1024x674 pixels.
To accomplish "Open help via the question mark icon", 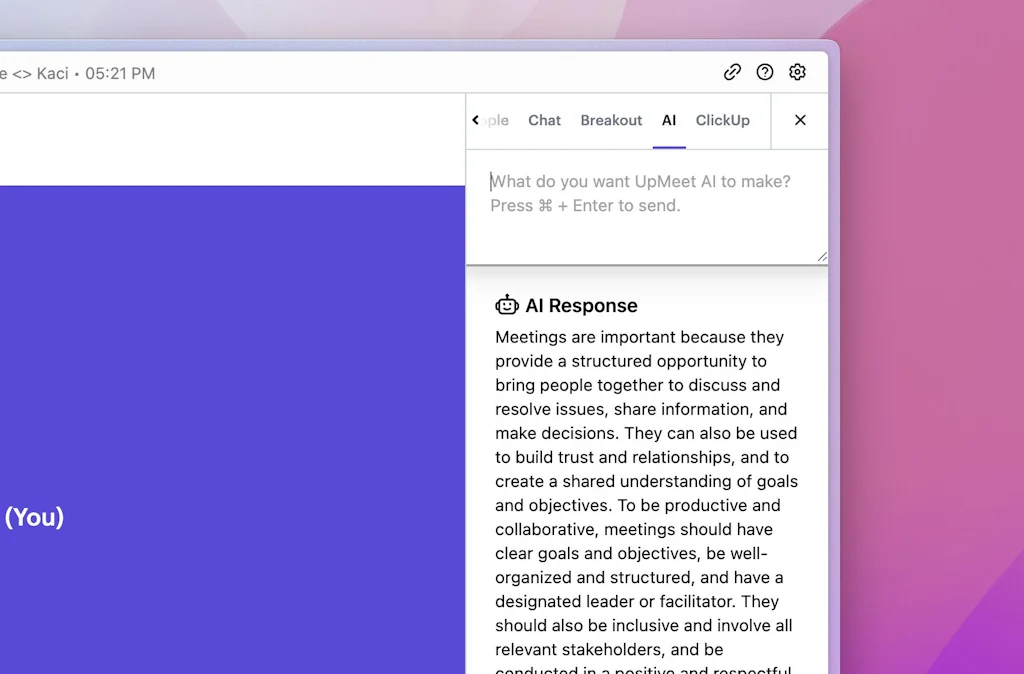I will point(765,72).
